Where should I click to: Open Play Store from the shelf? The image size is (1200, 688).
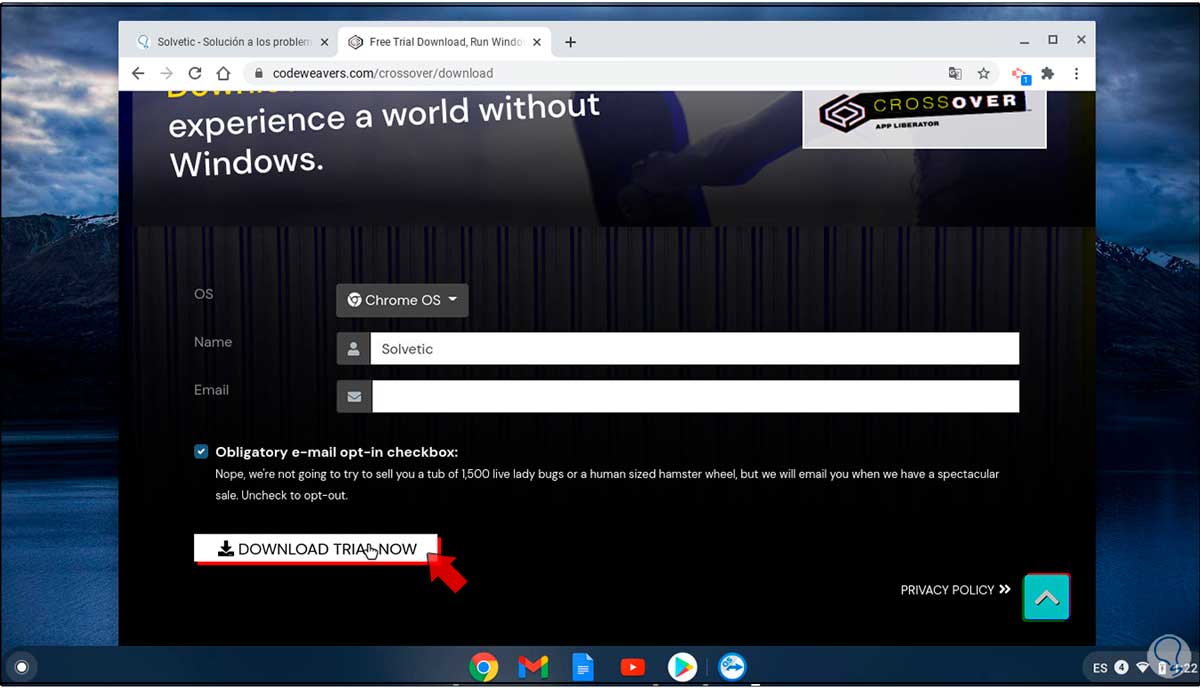(x=682, y=667)
